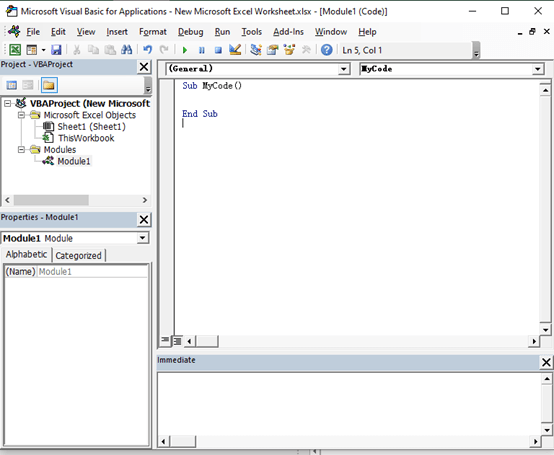Click code window horizontal scroll right arrow
The width and height of the screenshot is (554, 455).
pyautogui.click(x=534, y=341)
